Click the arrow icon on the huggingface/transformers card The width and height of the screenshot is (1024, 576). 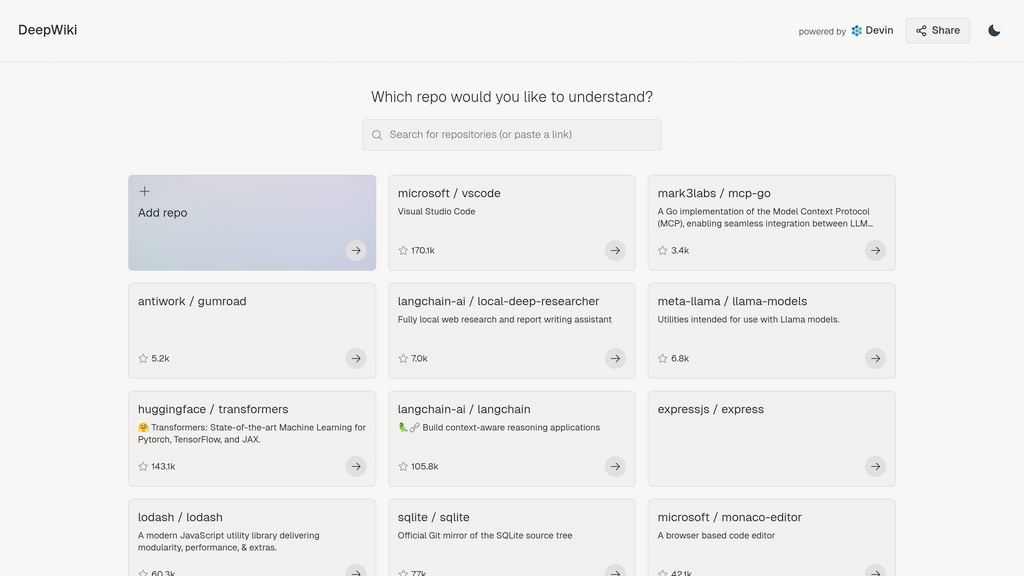(x=356, y=466)
